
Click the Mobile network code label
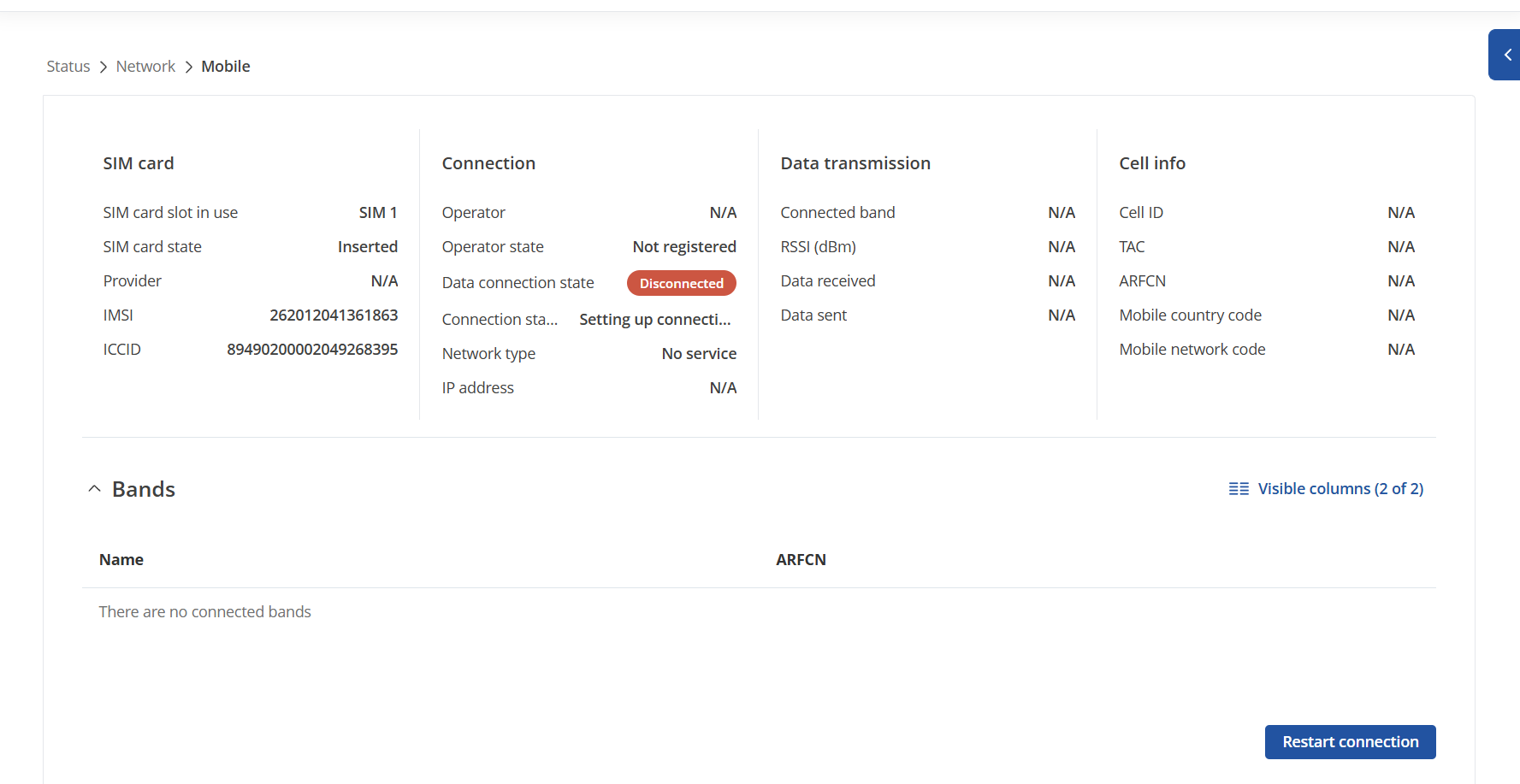click(x=1192, y=350)
